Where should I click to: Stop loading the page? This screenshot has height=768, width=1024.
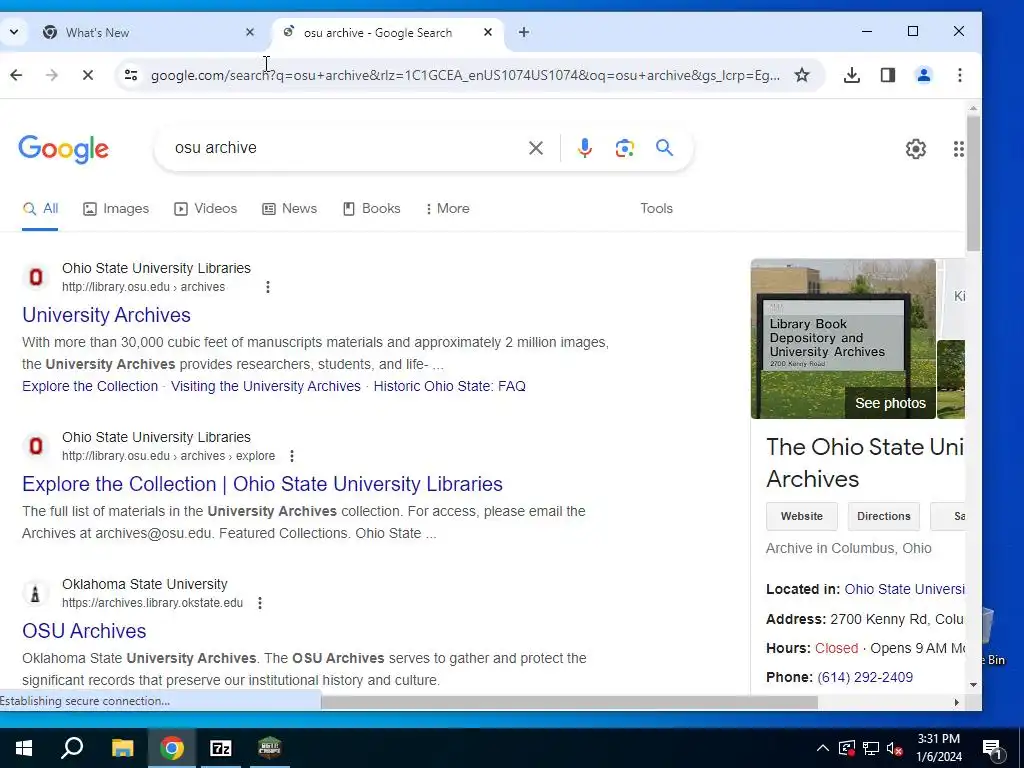(88, 75)
